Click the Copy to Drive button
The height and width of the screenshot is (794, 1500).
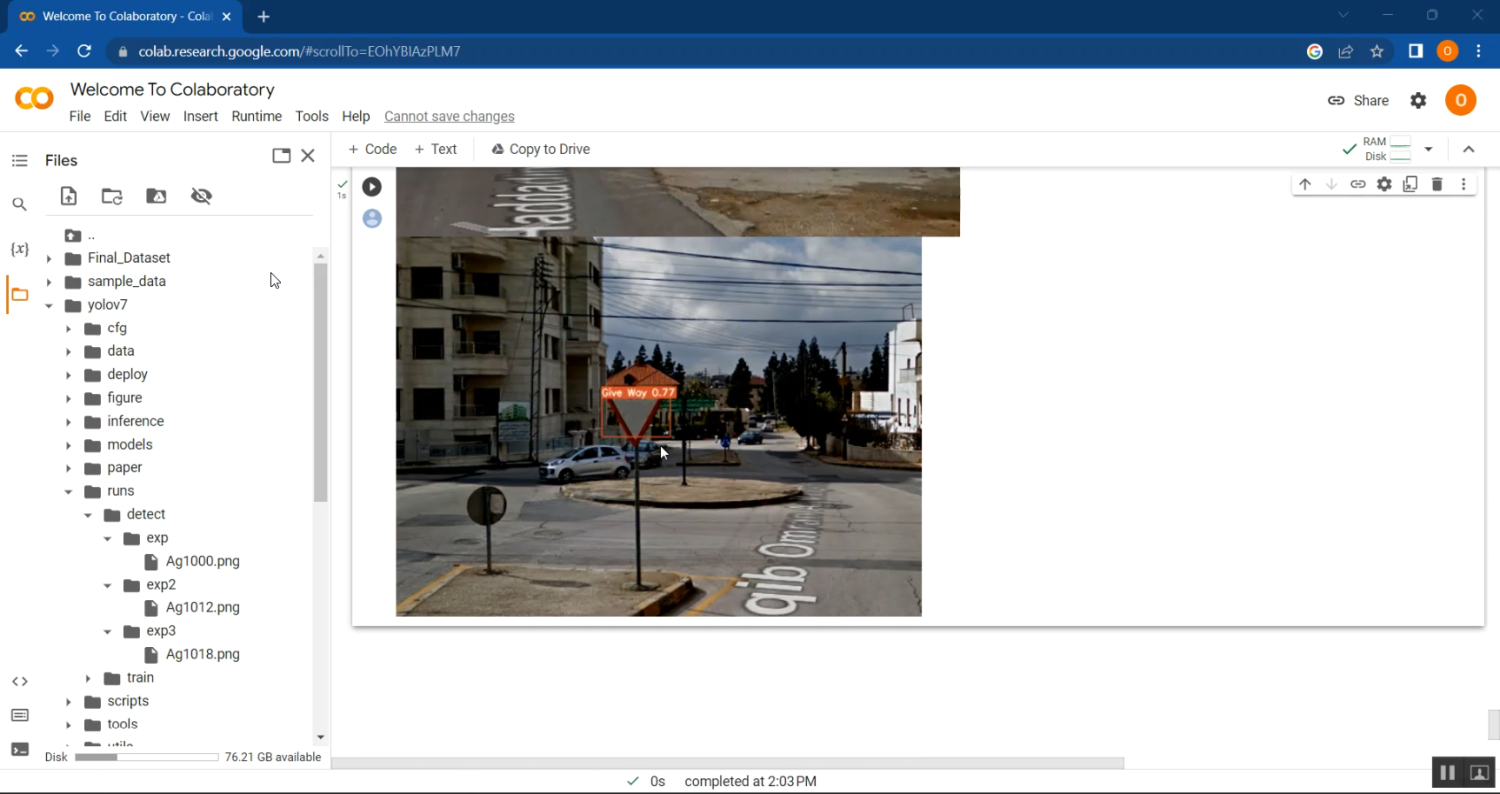click(x=540, y=149)
